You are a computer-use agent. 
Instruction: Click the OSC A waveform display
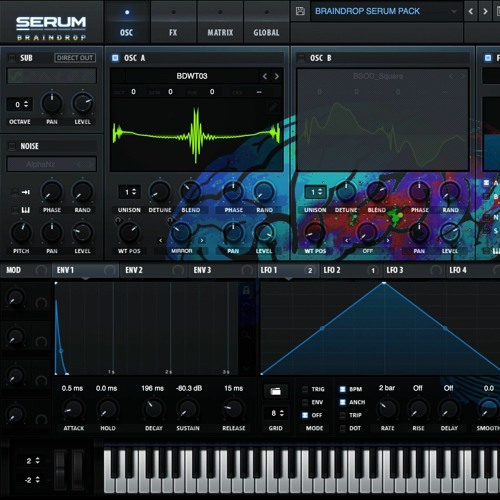[x=197, y=135]
